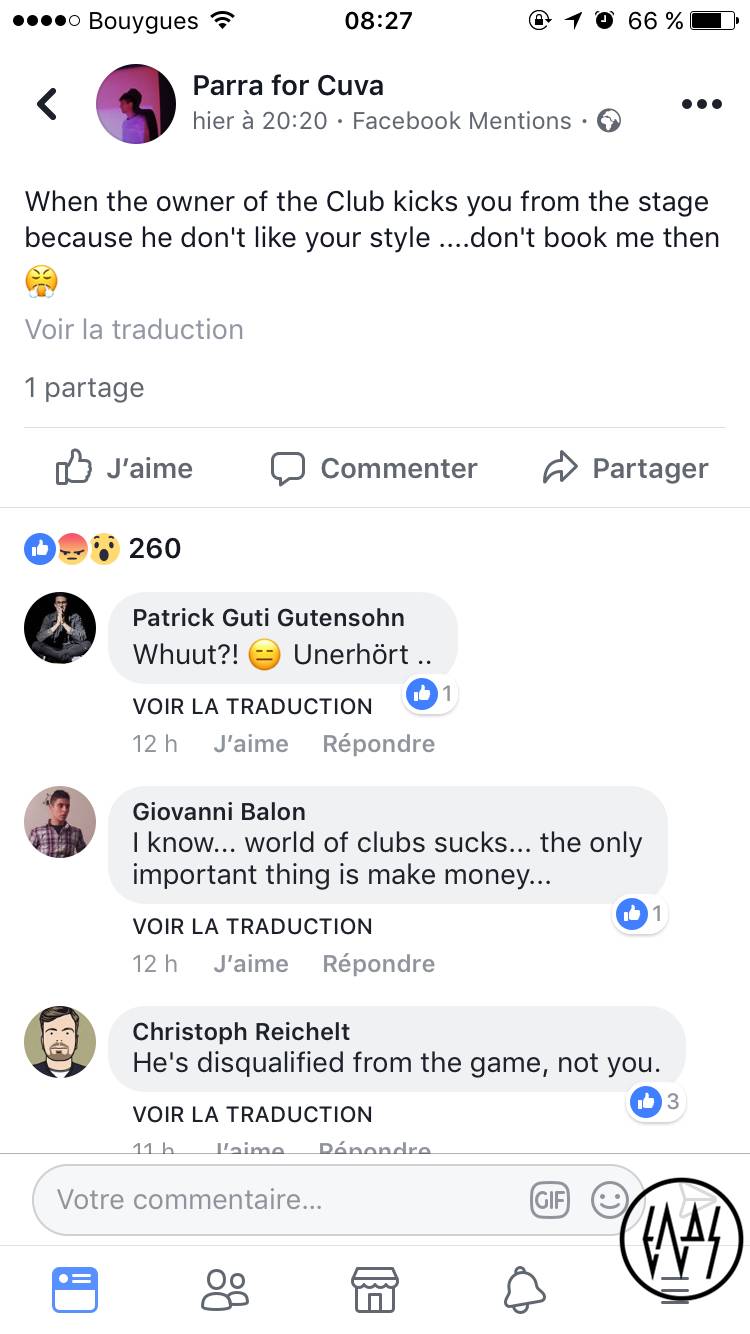This screenshot has height=1334, width=750.
Task: Tap the GIF icon in comment box
Action: 550,1199
